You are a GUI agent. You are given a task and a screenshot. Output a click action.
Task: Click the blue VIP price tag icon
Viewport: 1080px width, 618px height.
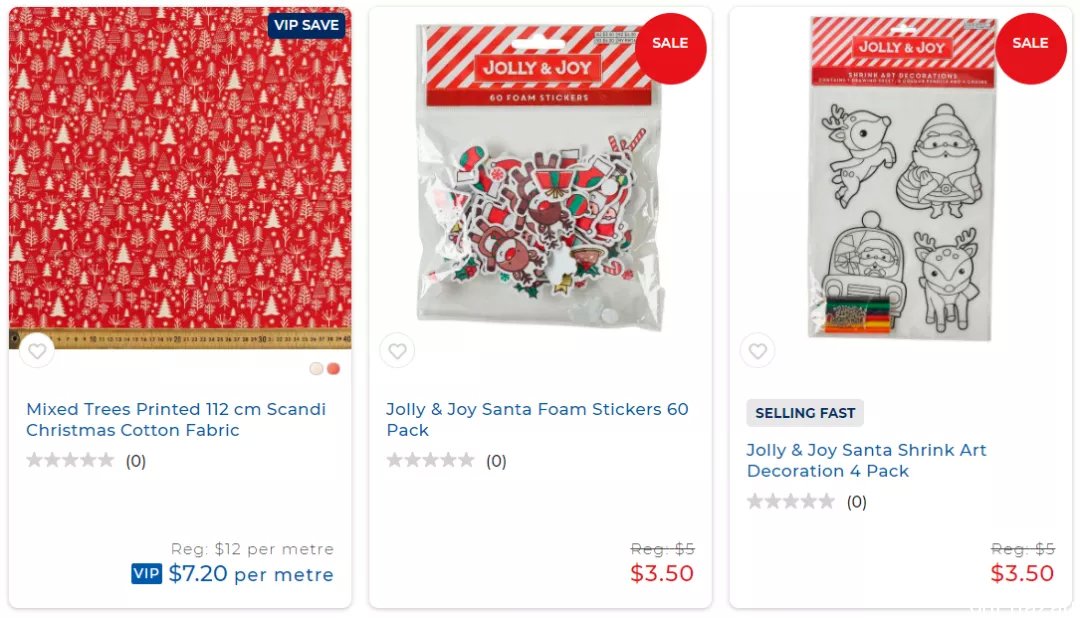[146, 573]
